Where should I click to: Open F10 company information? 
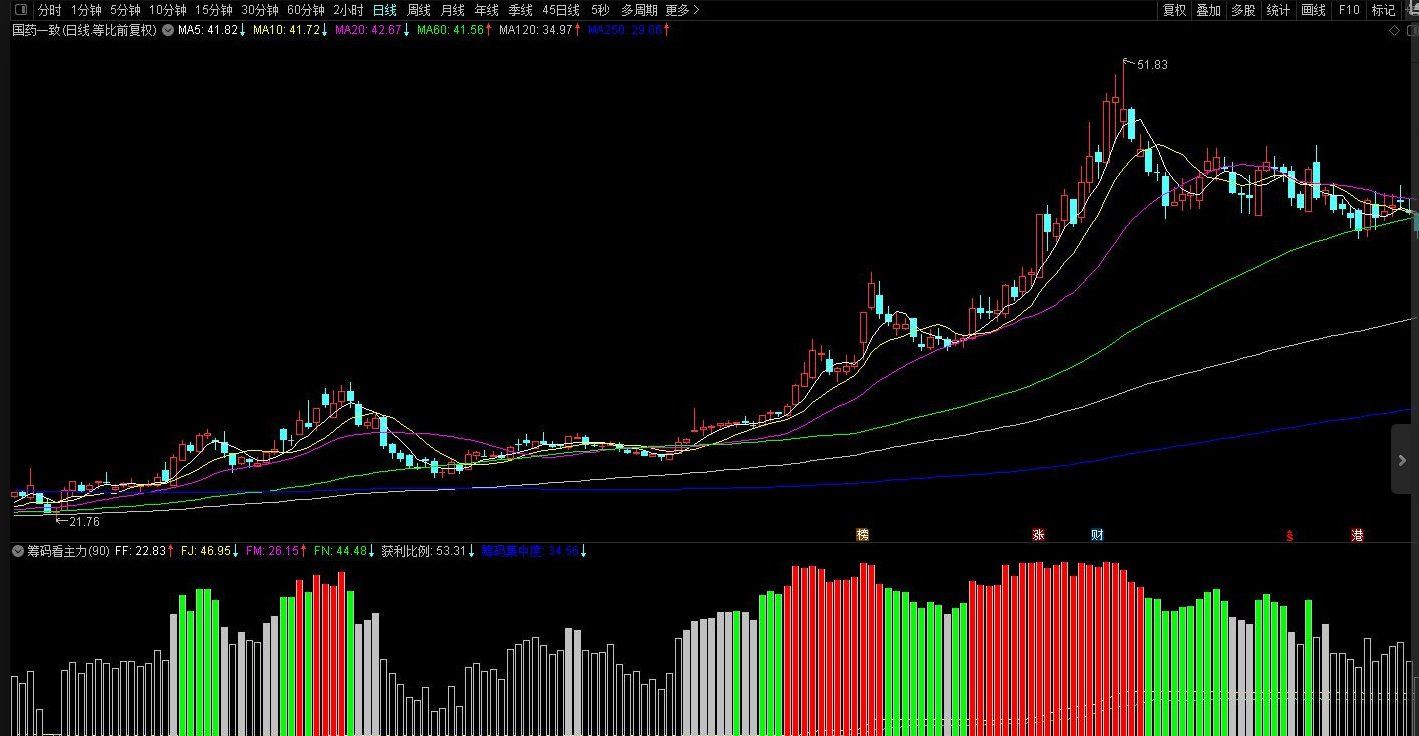[1349, 10]
